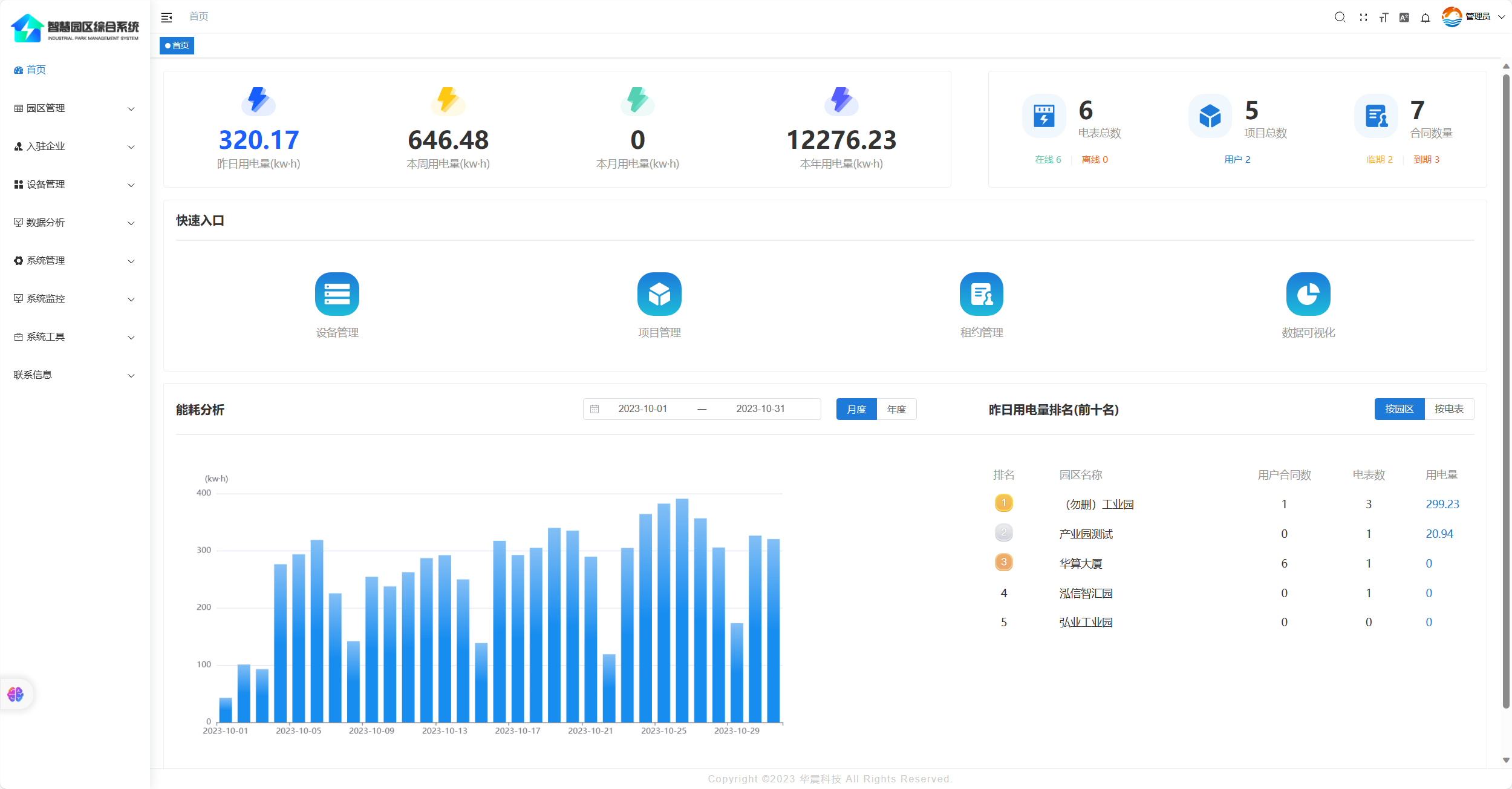Click the 离线 0 meter status link
Viewport: 1512px width, 789px height.
(1095, 160)
